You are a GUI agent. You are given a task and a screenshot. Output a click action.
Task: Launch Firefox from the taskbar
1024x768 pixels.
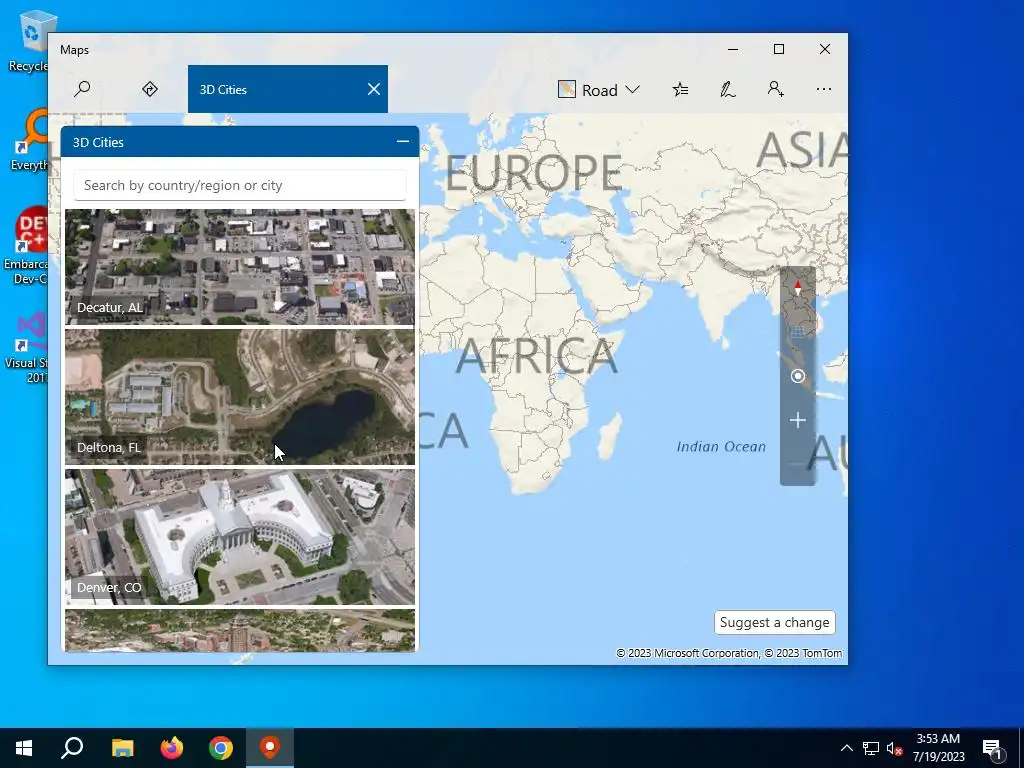[172, 748]
